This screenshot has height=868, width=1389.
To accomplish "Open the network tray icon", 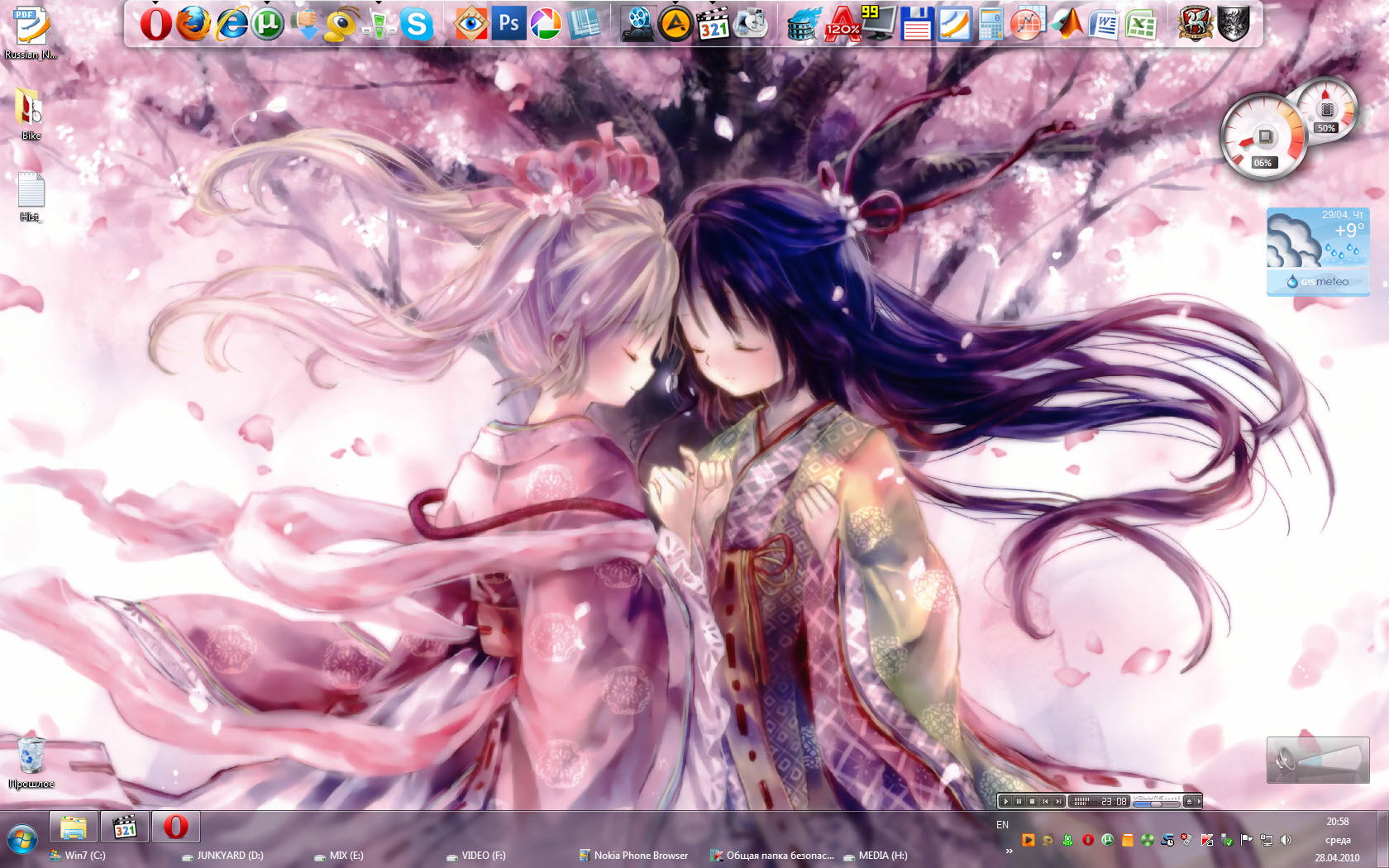I will click(x=1266, y=840).
